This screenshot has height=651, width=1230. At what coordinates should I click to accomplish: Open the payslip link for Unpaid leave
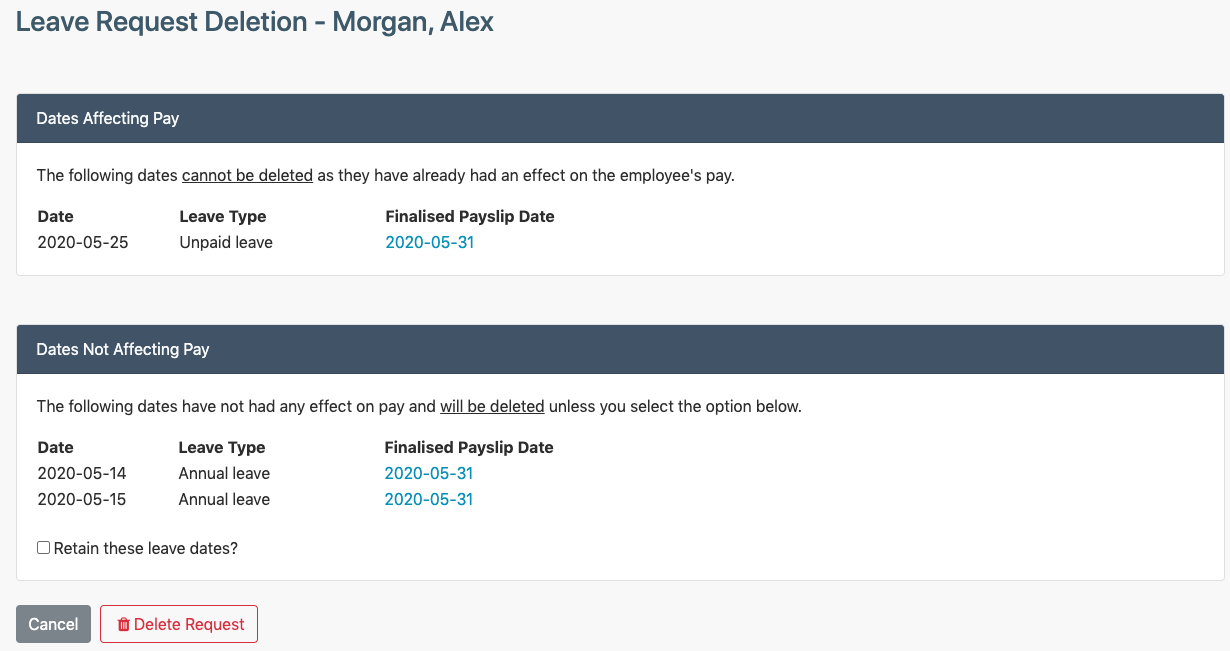429,242
